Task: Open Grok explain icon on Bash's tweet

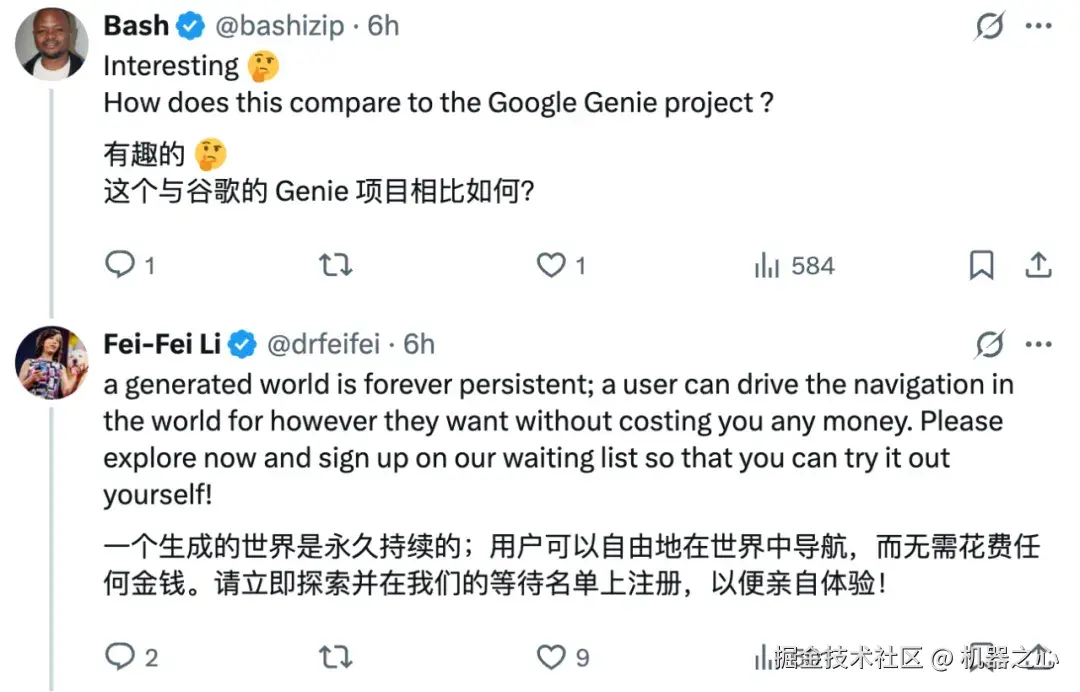Action: [990, 26]
